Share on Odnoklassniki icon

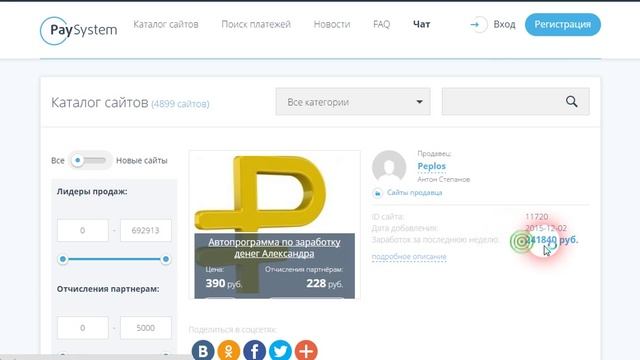pos(229,350)
